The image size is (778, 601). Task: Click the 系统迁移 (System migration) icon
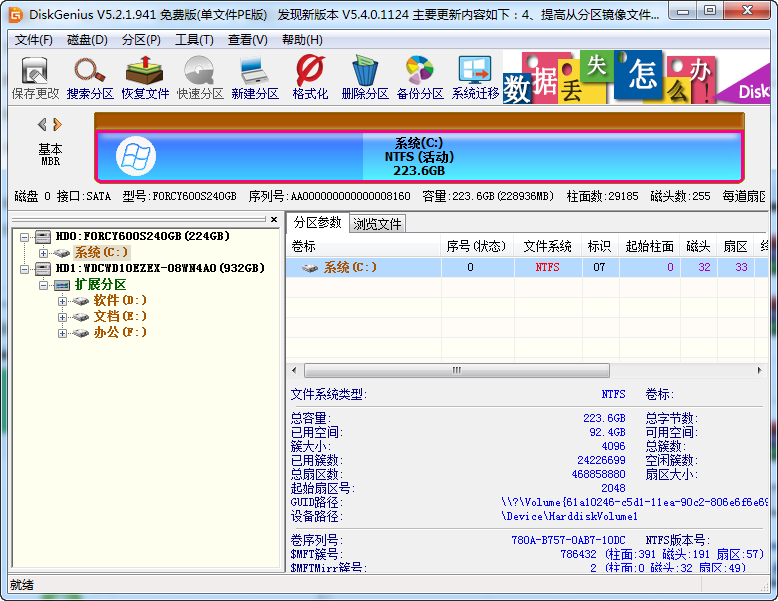tap(475, 77)
